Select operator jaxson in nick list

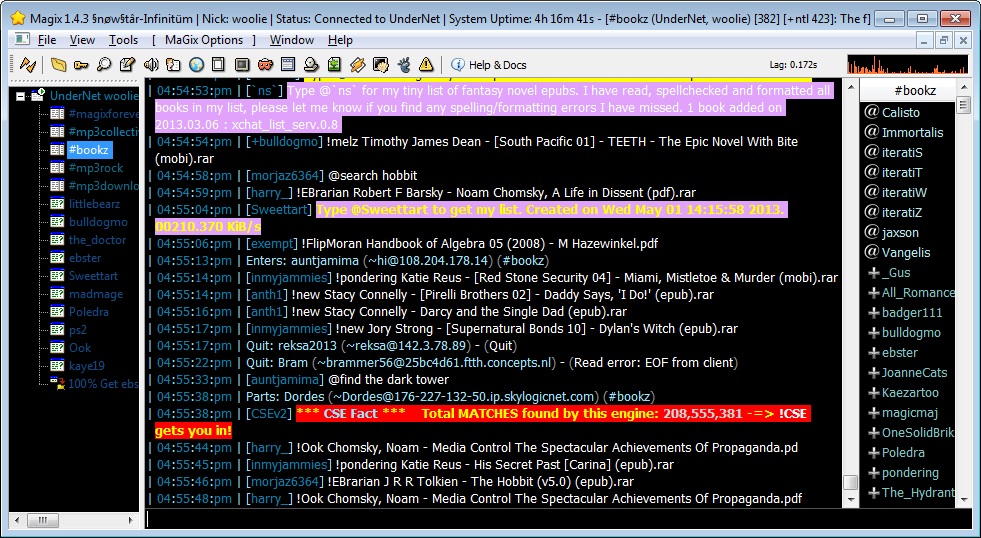[x=900, y=233]
